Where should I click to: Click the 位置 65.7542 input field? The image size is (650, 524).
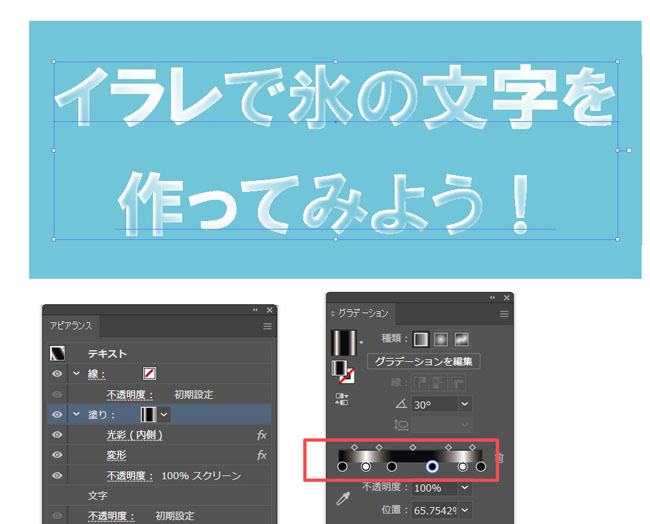[434, 510]
